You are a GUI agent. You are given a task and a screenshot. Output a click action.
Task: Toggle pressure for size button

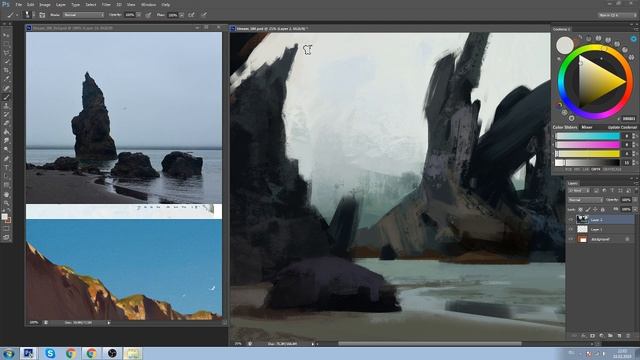click(204, 15)
